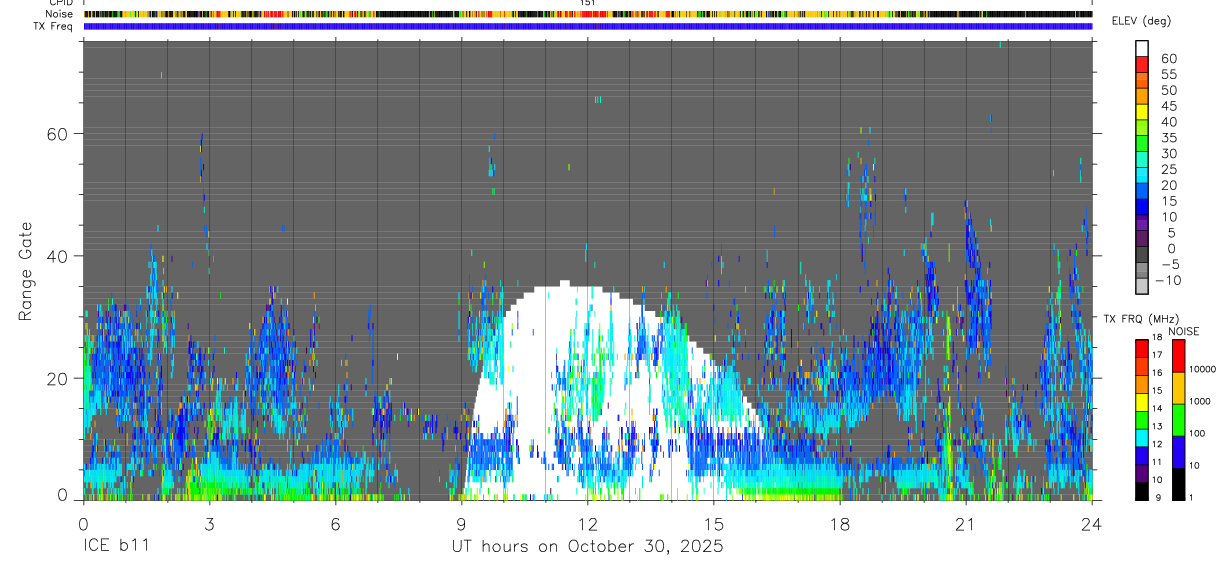1228x567 pixels.
Task: Click the '151' CPID value at top
Action: tap(588, 3)
